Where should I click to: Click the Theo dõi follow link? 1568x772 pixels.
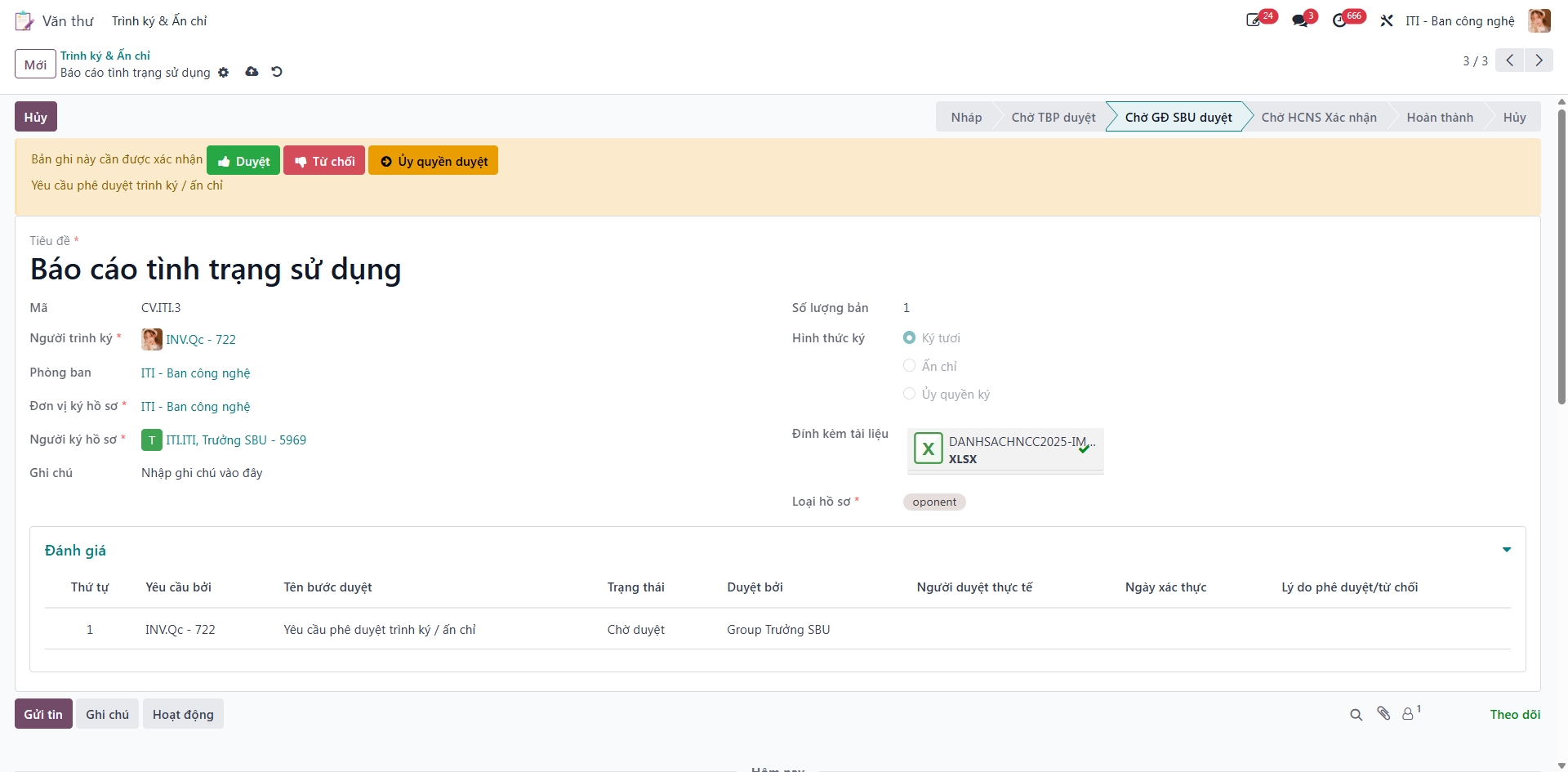click(1515, 715)
